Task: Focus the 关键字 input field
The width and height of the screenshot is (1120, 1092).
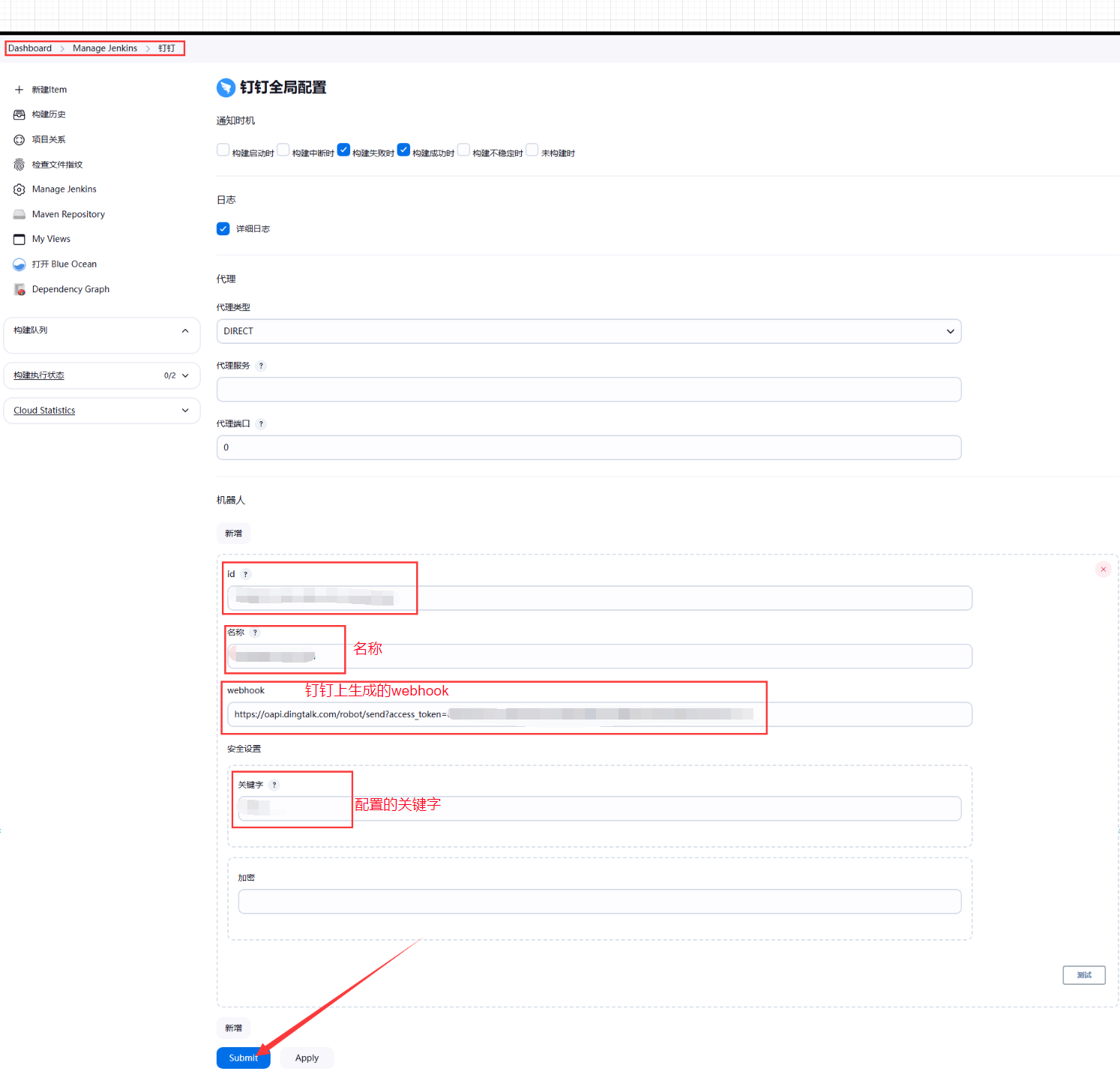Action: [x=600, y=809]
